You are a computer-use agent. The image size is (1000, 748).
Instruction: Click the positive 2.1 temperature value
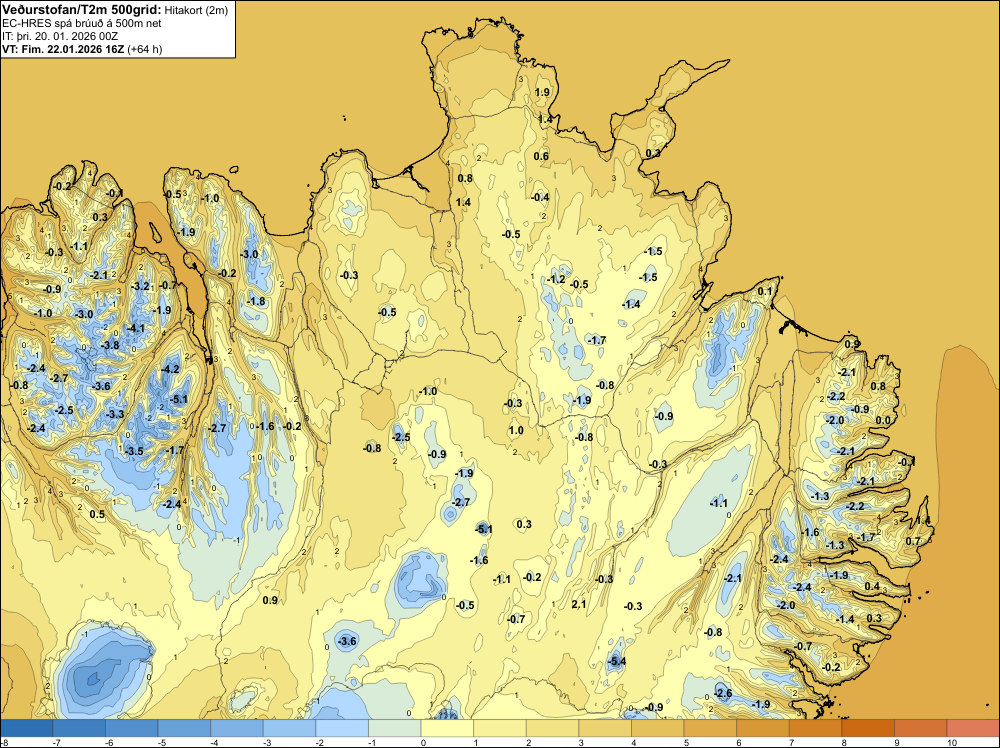tap(578, 604)
